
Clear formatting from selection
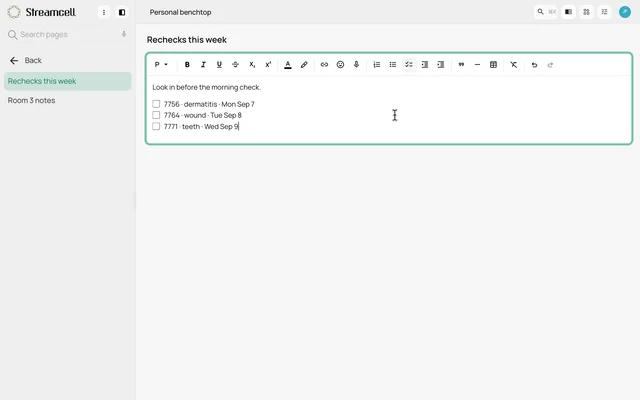(x=513, y=64)
